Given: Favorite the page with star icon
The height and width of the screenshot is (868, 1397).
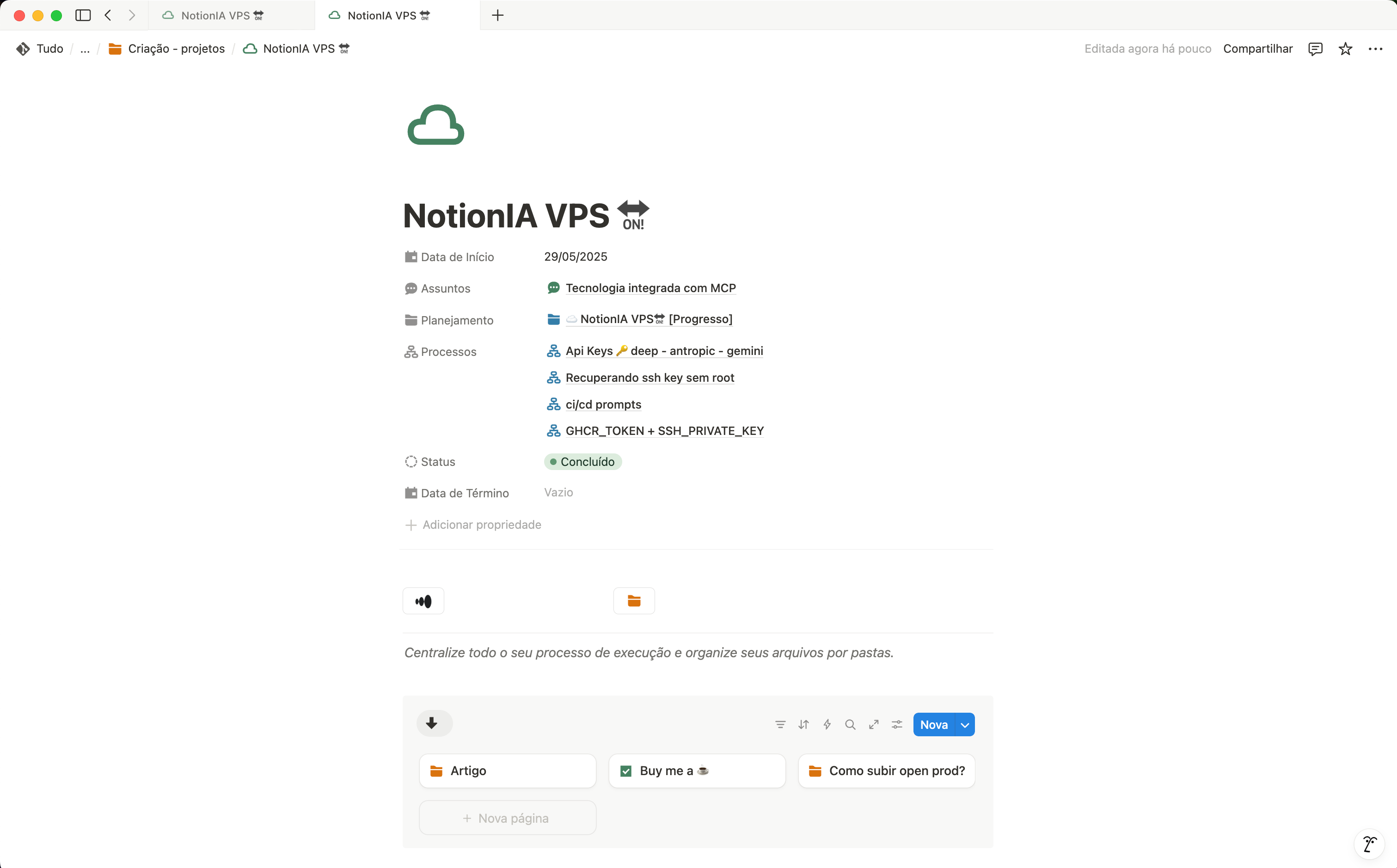Looking at the screenshot, I should 1345,49.
